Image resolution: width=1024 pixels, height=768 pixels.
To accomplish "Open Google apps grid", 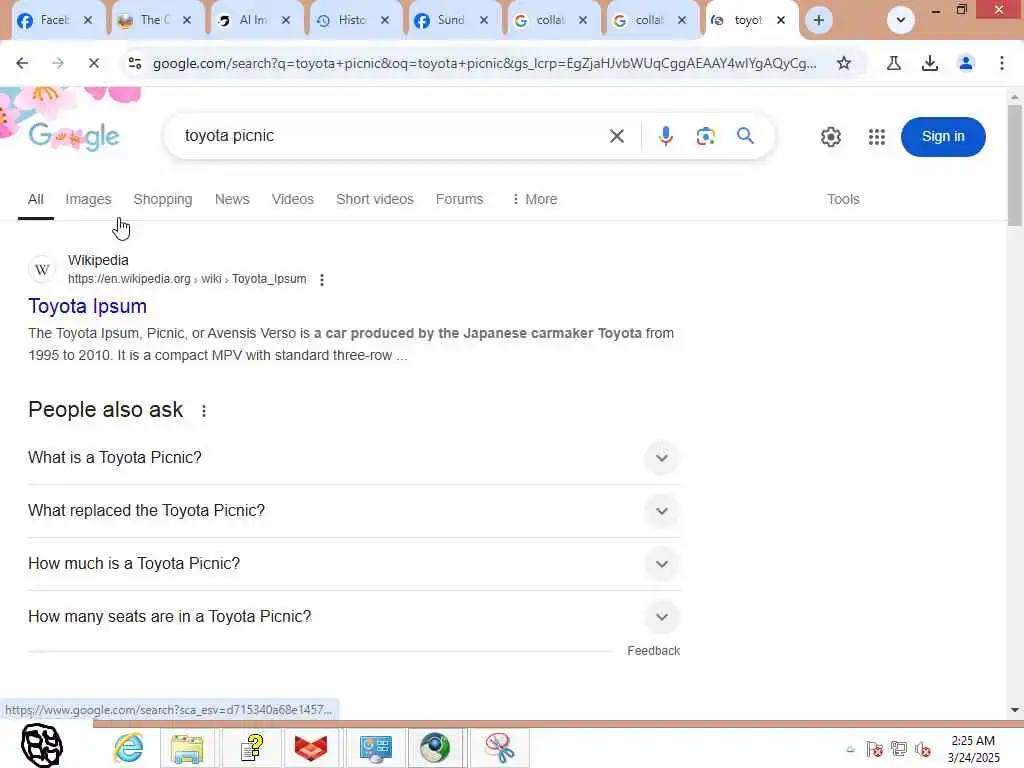I will point(876,136).
